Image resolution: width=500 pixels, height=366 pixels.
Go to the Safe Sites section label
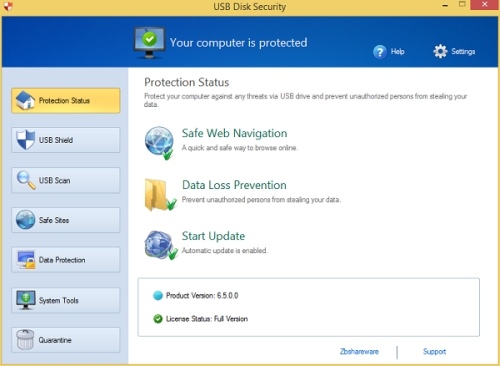pyautogui.click(x=54, y=220)
